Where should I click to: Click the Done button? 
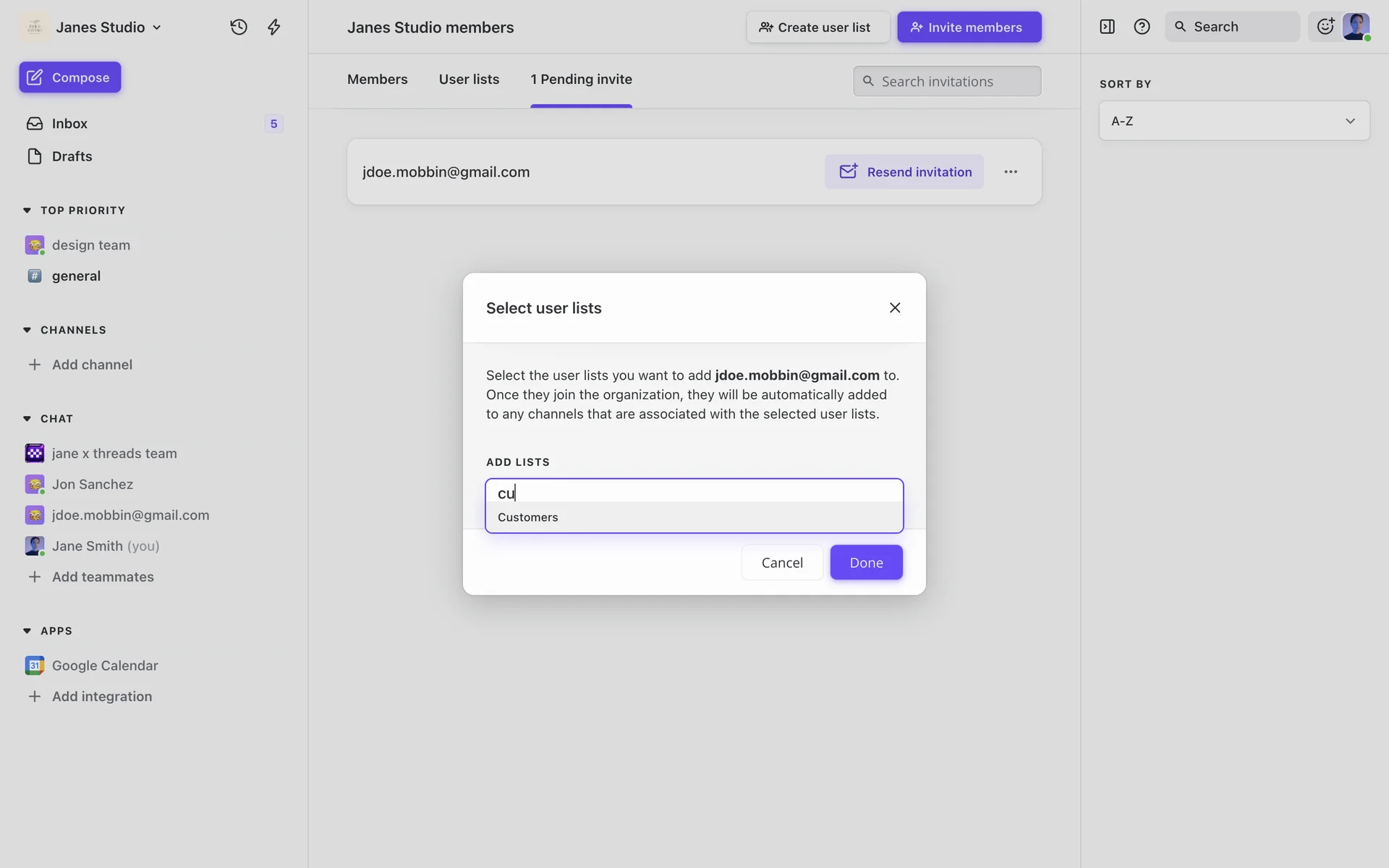coord(866,563)
